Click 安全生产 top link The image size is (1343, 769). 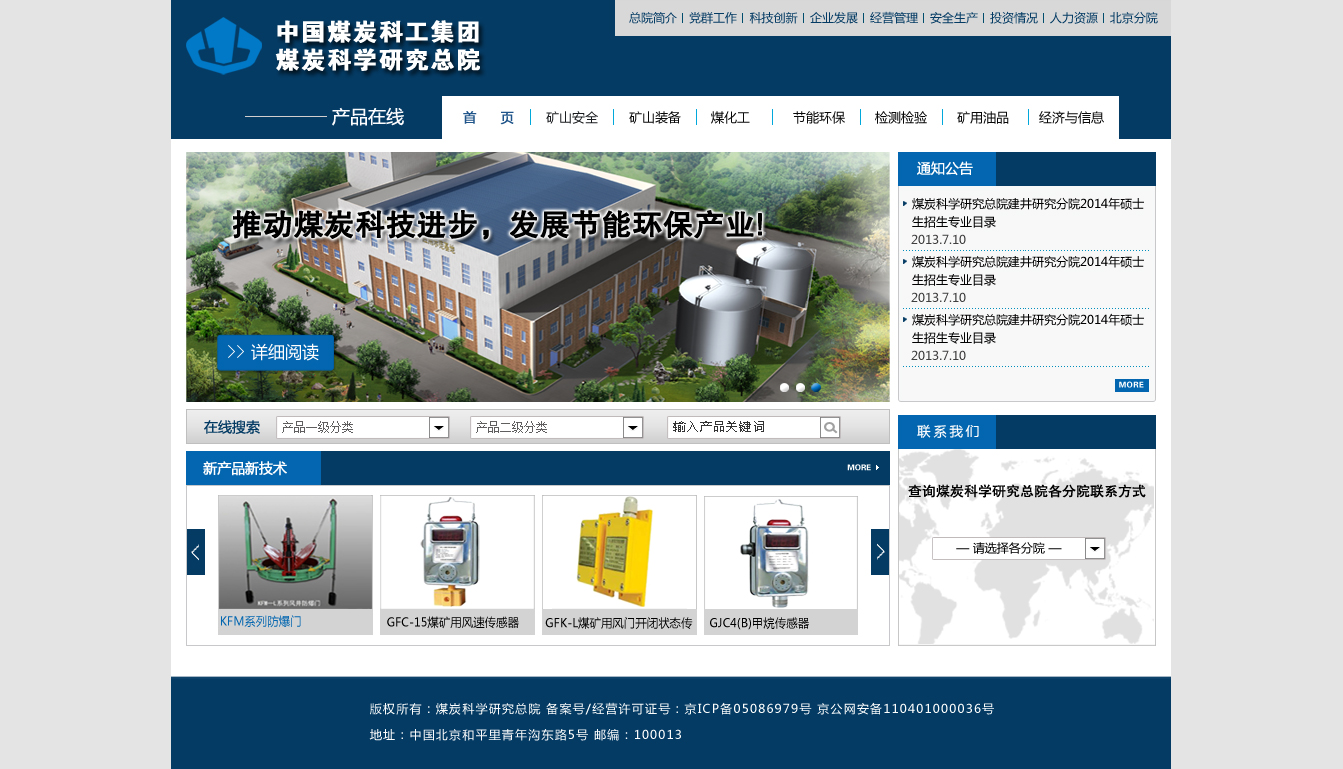click(x=954, y=18)
